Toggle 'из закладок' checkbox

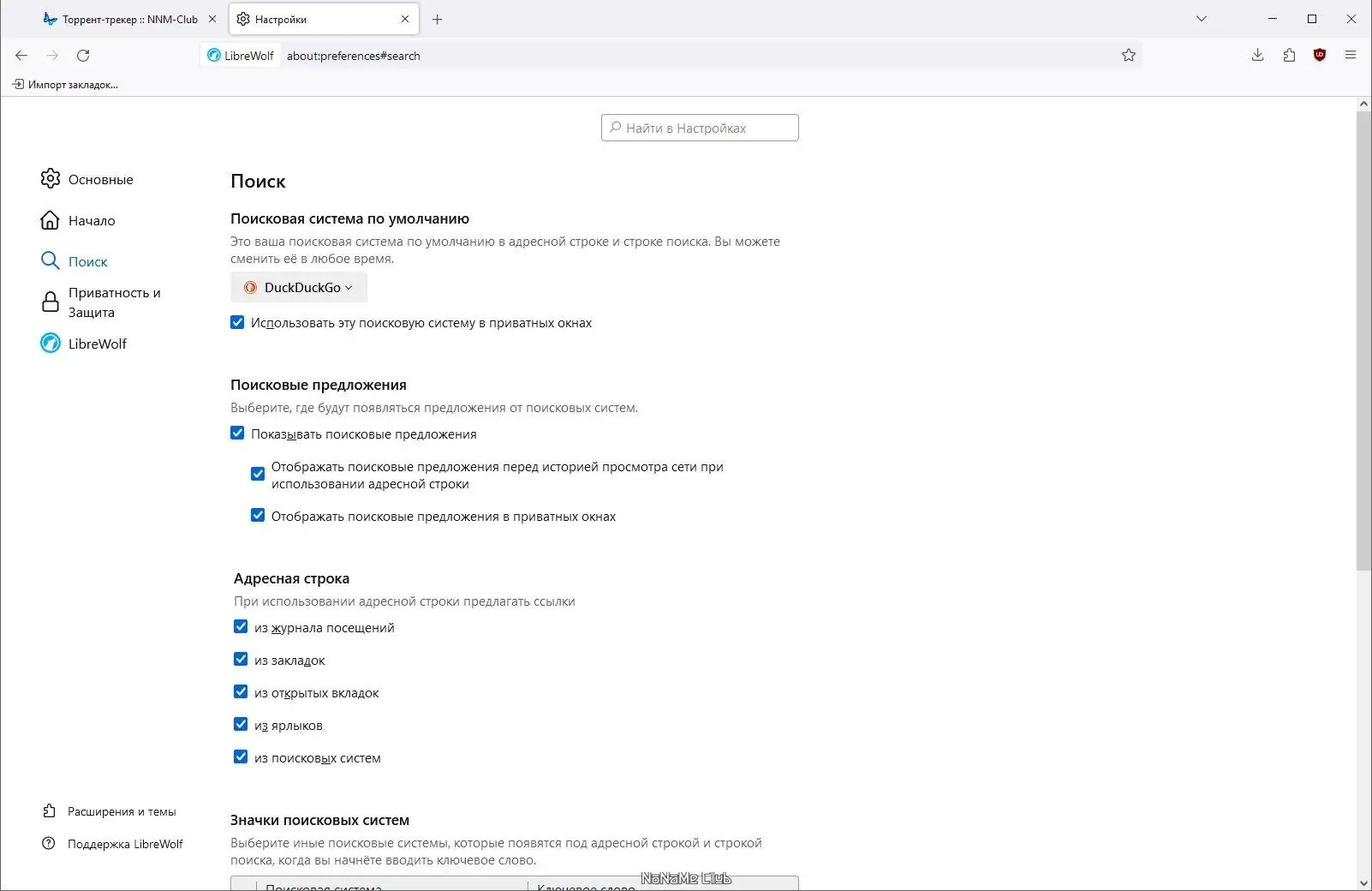[241, 660]
